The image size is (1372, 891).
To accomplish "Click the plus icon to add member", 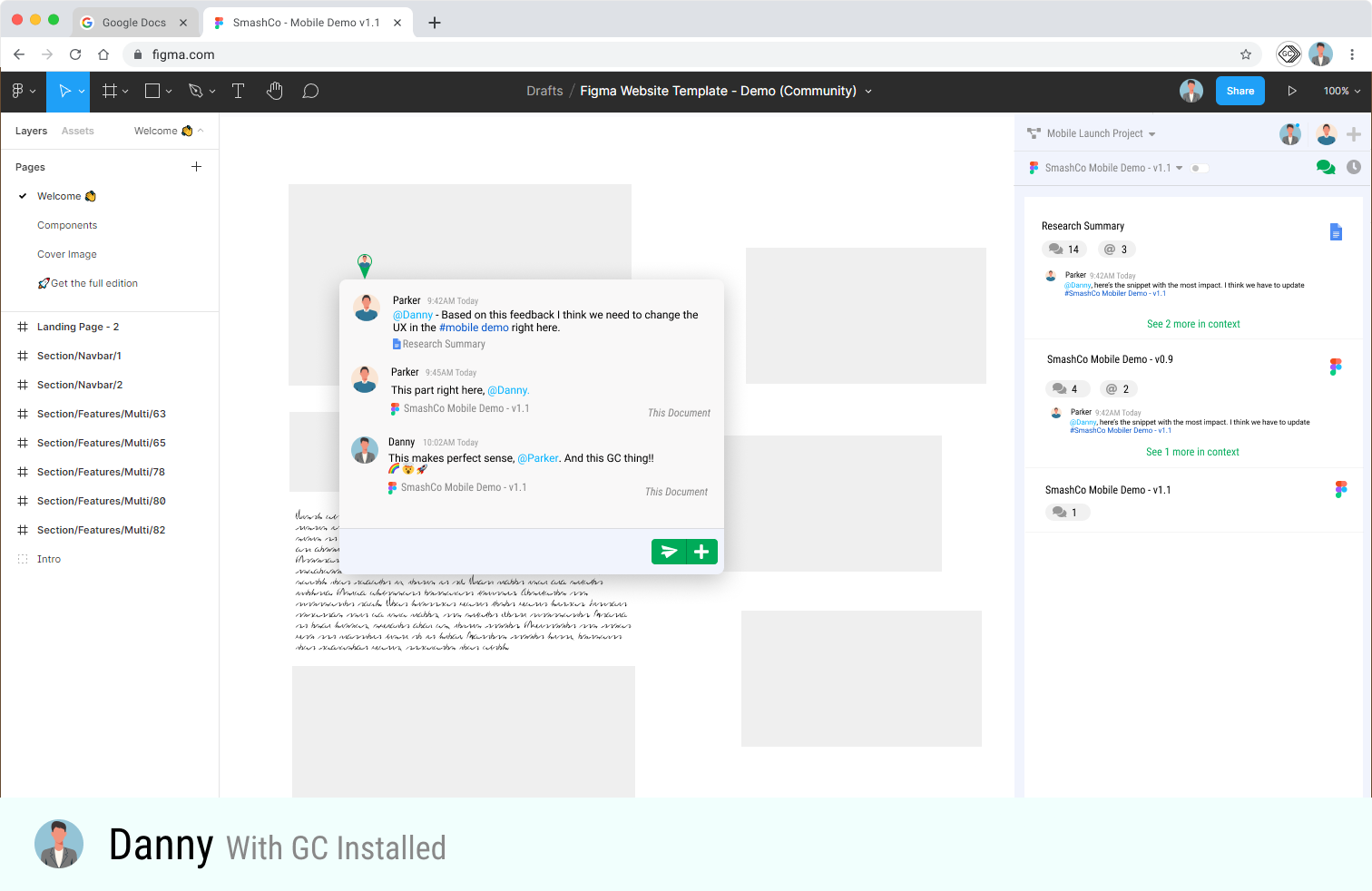I will point(1354,134).
